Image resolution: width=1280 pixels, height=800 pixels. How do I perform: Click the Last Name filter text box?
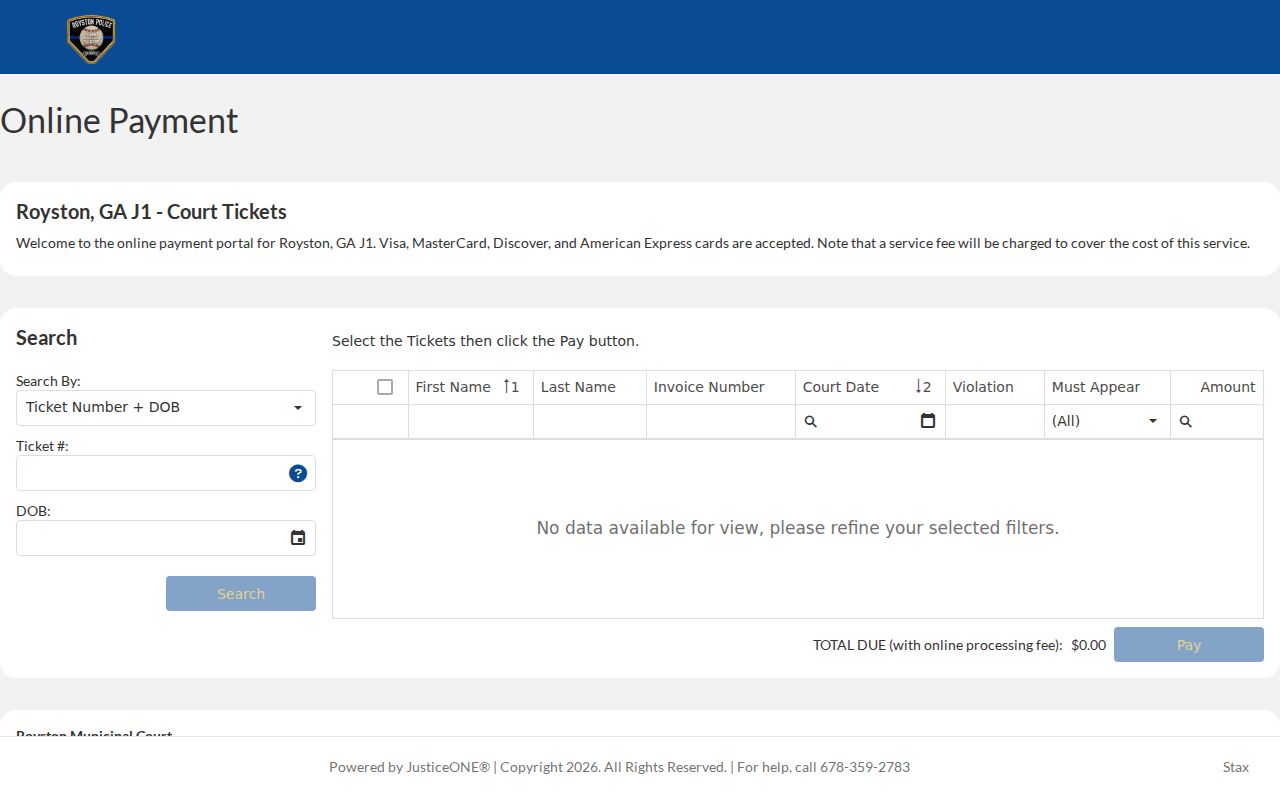tap(590, 421)
